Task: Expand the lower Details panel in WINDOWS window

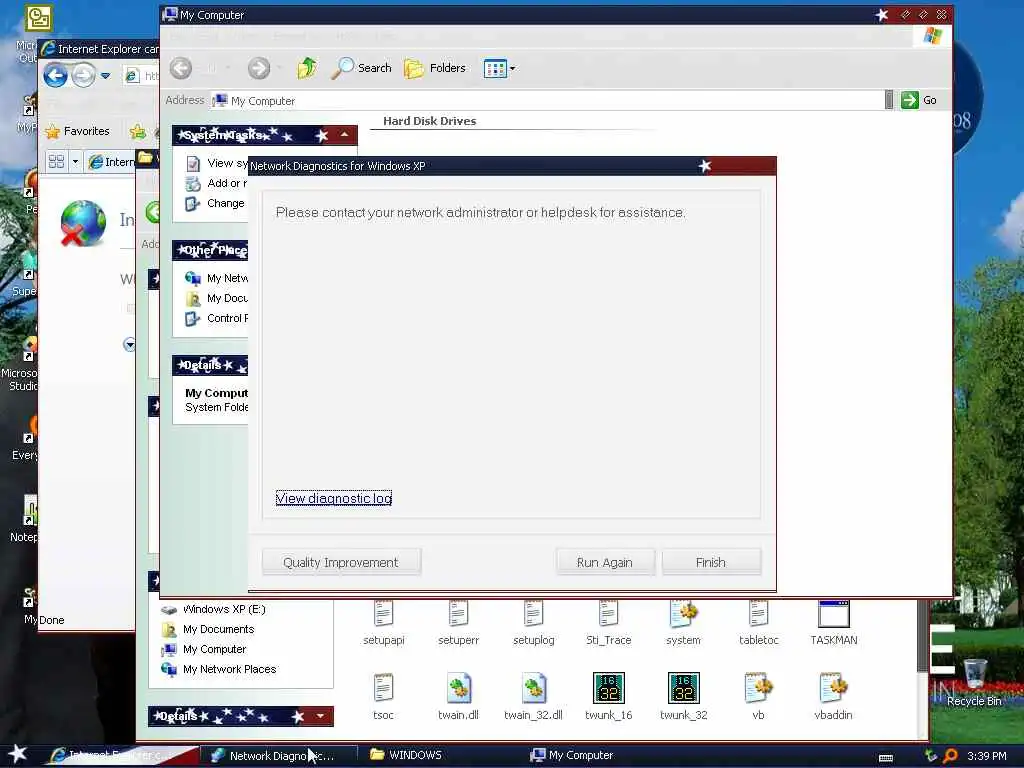Action: pyautogui.click(x=320, y=716)
